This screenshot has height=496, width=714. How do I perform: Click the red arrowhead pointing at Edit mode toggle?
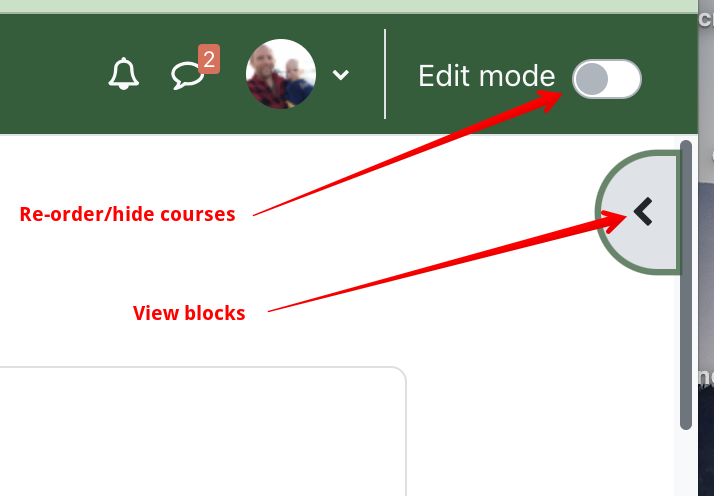(x=552, y=99)
